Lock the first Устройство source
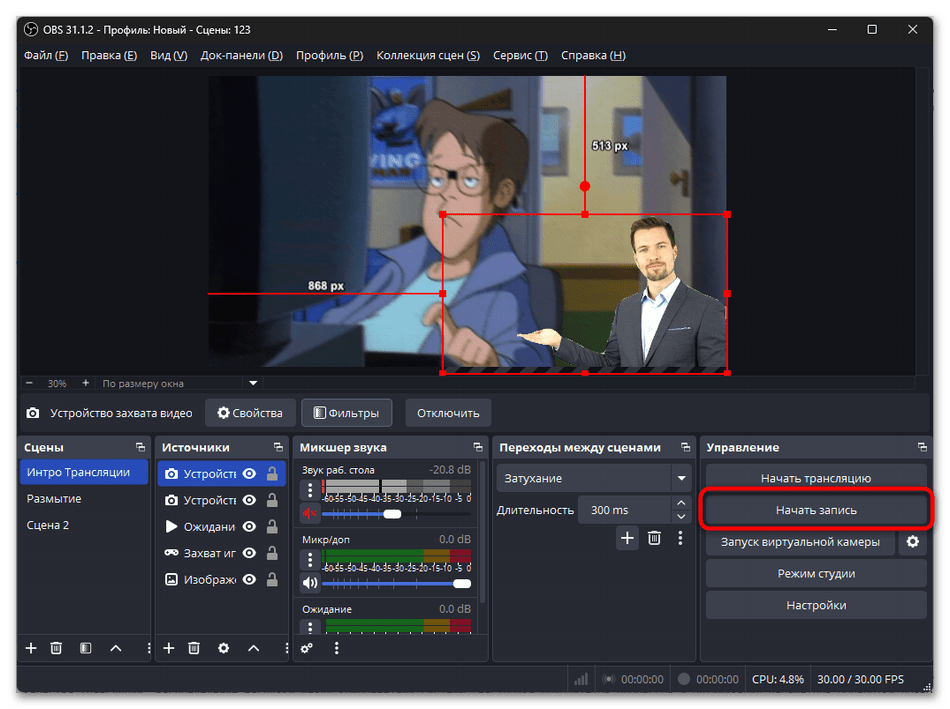This screenshot has height=709, width=950. (273, 473)
